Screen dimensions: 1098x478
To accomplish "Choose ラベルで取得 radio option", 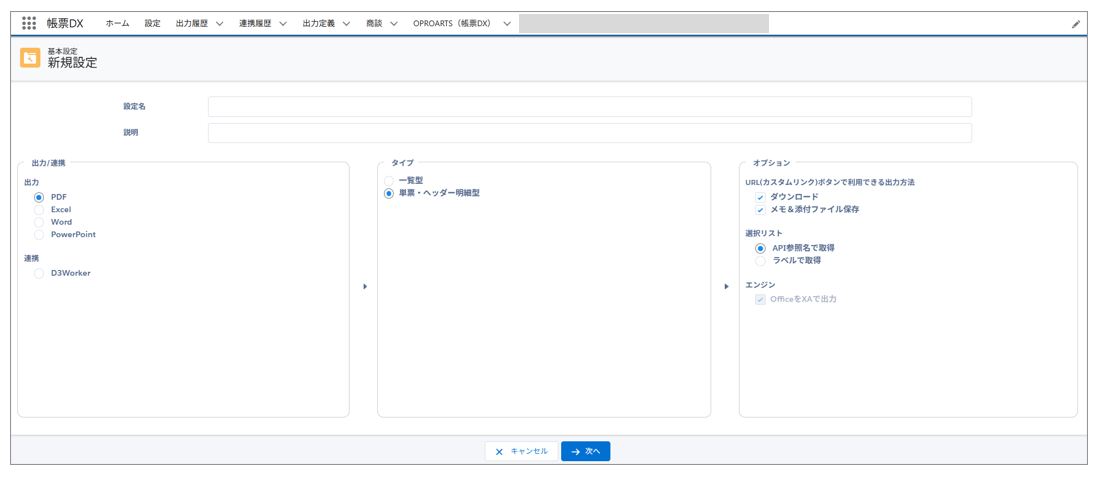I will pos(760,261).
